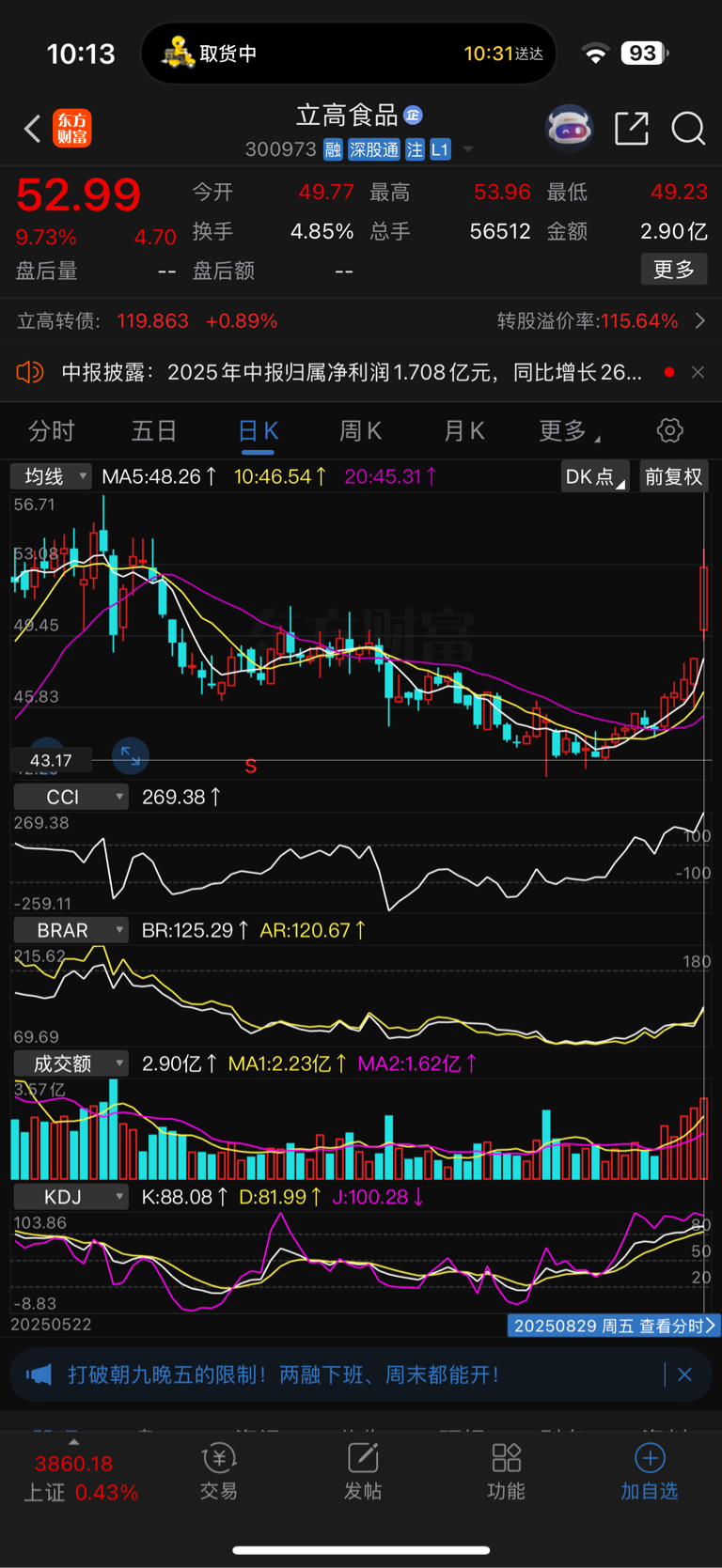Tap the 注 badge
This screenshot has width=722, height=1568.
coord(415,149)
